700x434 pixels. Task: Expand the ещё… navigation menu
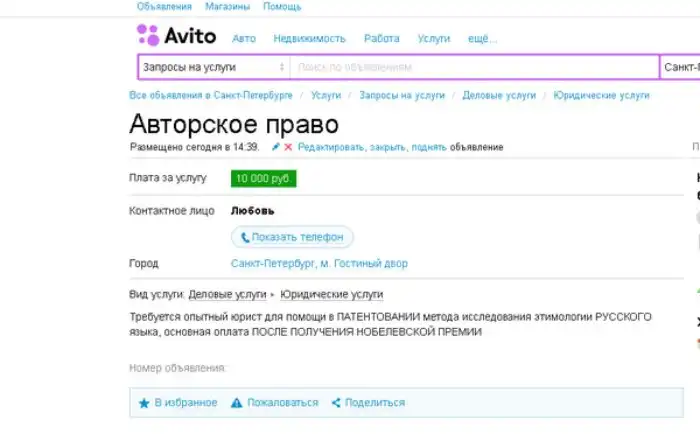pos(482,38)
